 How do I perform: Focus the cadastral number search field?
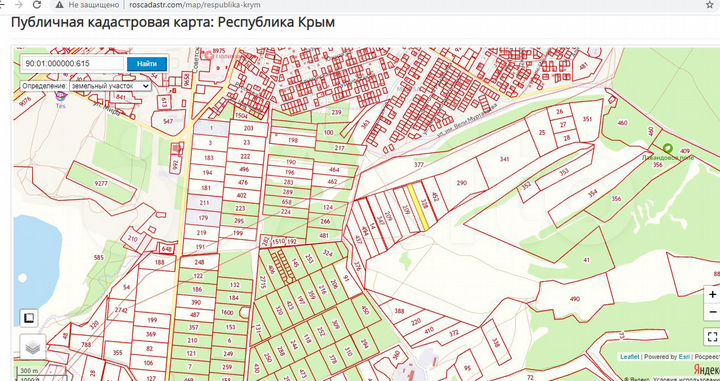tap(73, 64)
